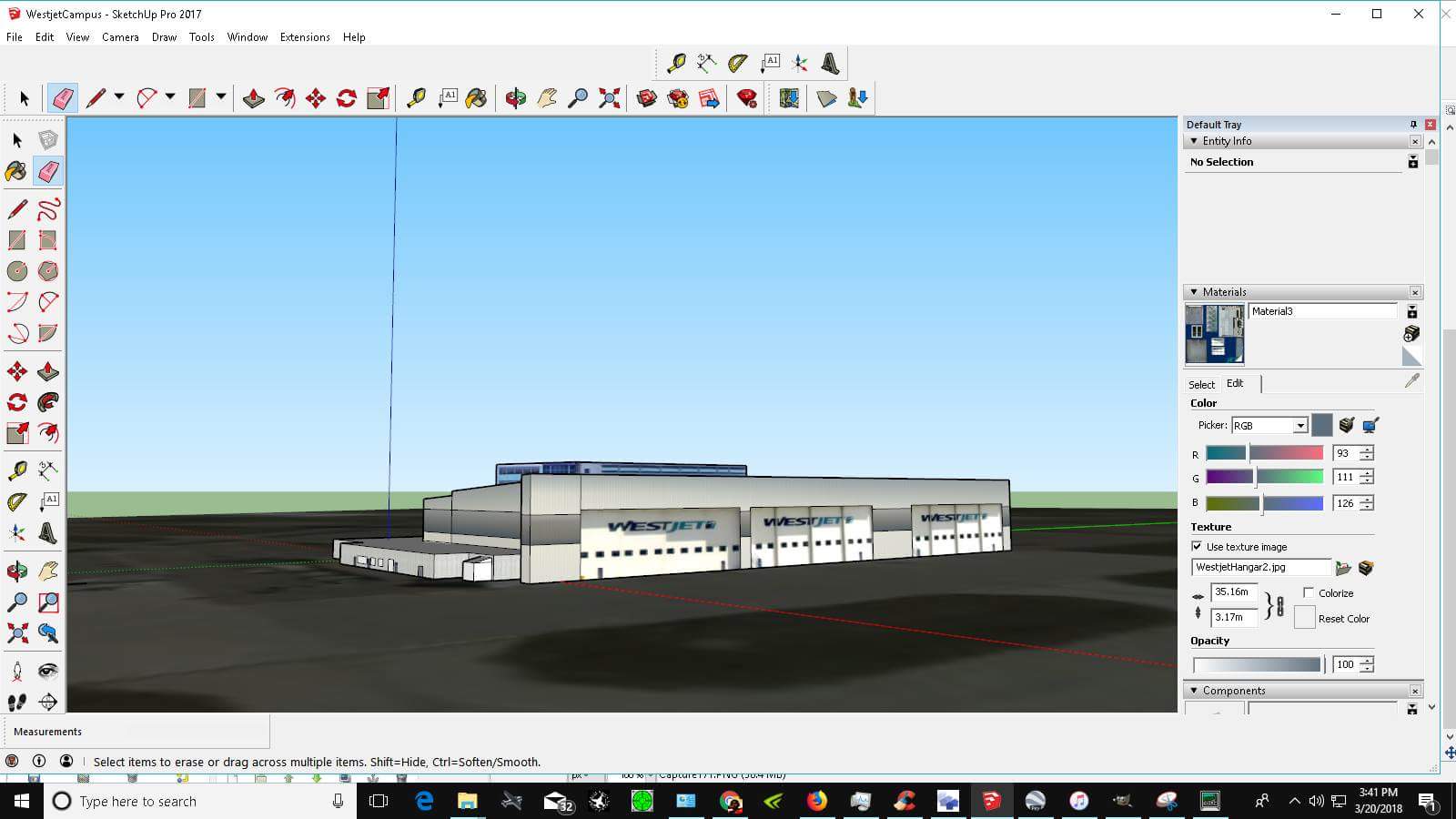Open the Camera menu

tap(120, 37)
